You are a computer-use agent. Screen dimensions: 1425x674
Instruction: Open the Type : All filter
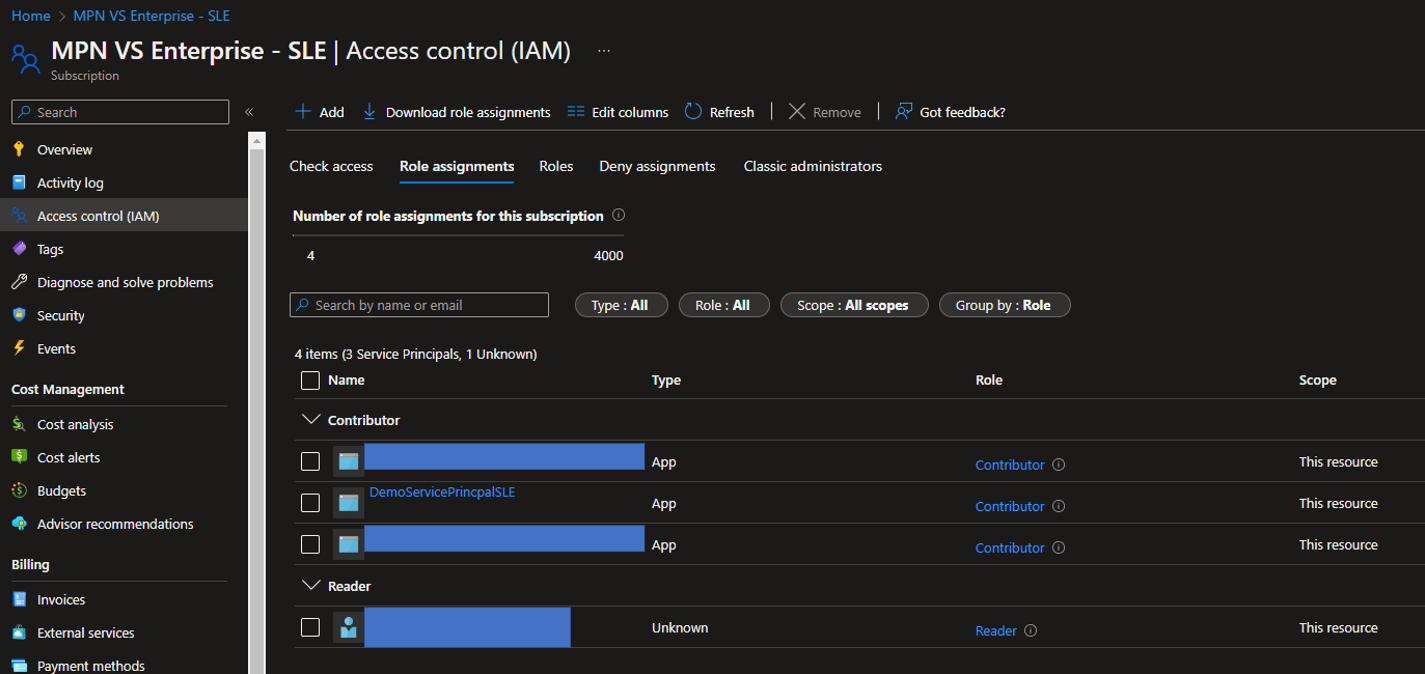[620, 305]
